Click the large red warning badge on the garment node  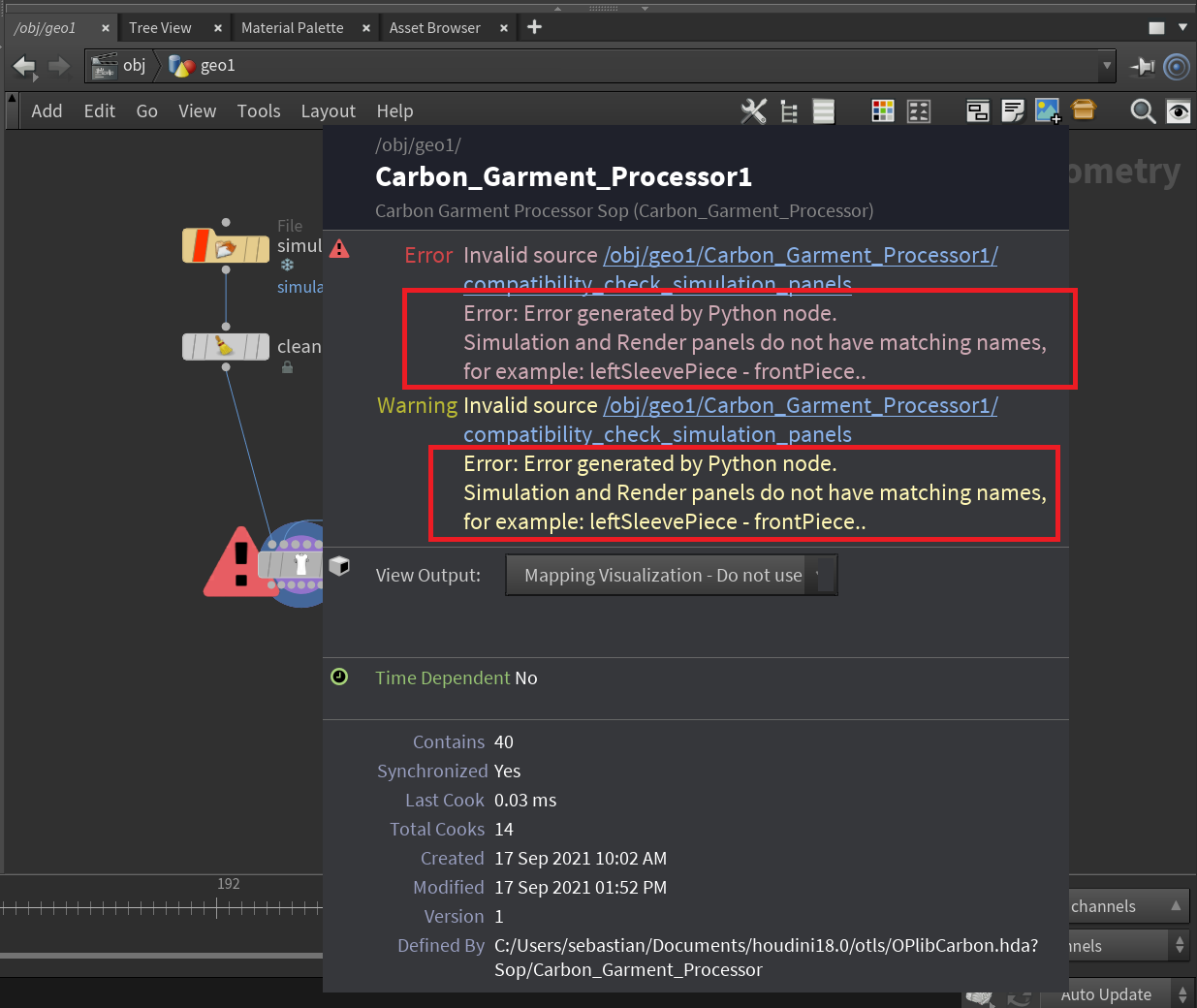coord(238,562)
